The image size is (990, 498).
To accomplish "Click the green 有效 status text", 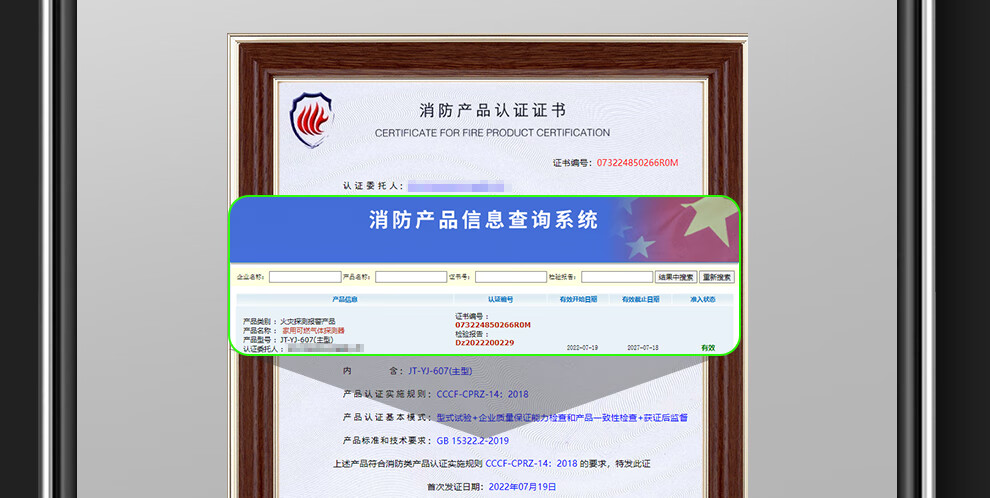I will click(708, 347).
